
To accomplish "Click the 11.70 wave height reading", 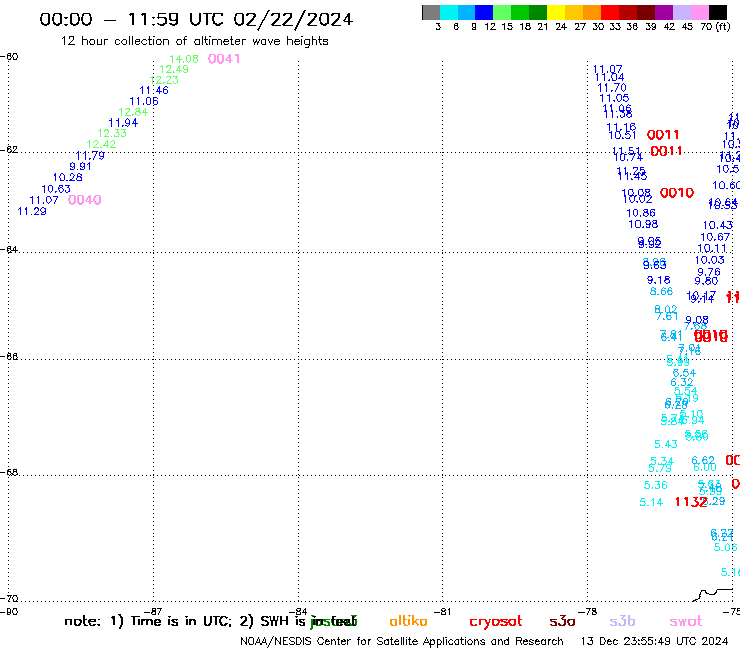I will 612,88.
